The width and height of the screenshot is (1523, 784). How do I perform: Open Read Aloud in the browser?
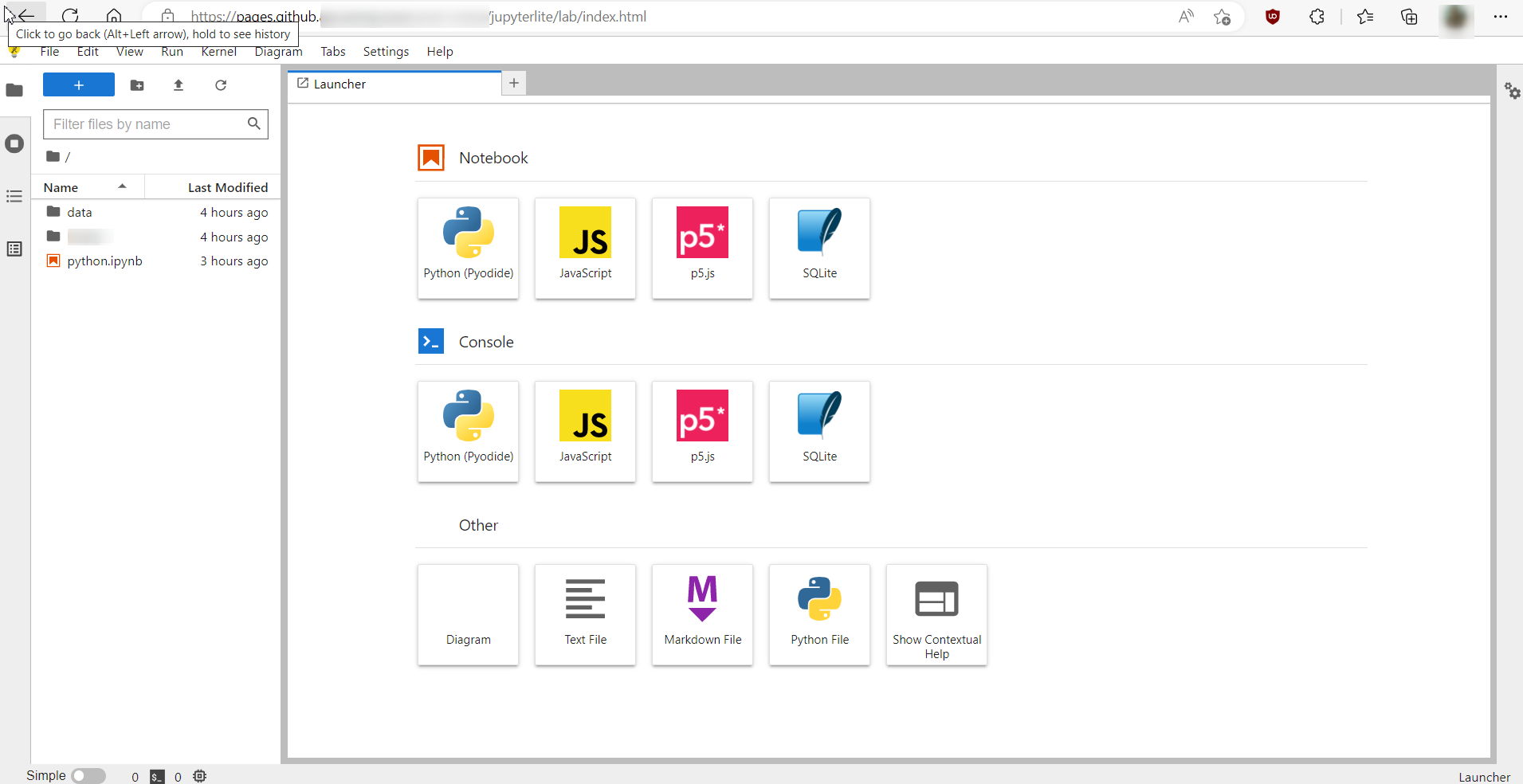[1186, 17]
